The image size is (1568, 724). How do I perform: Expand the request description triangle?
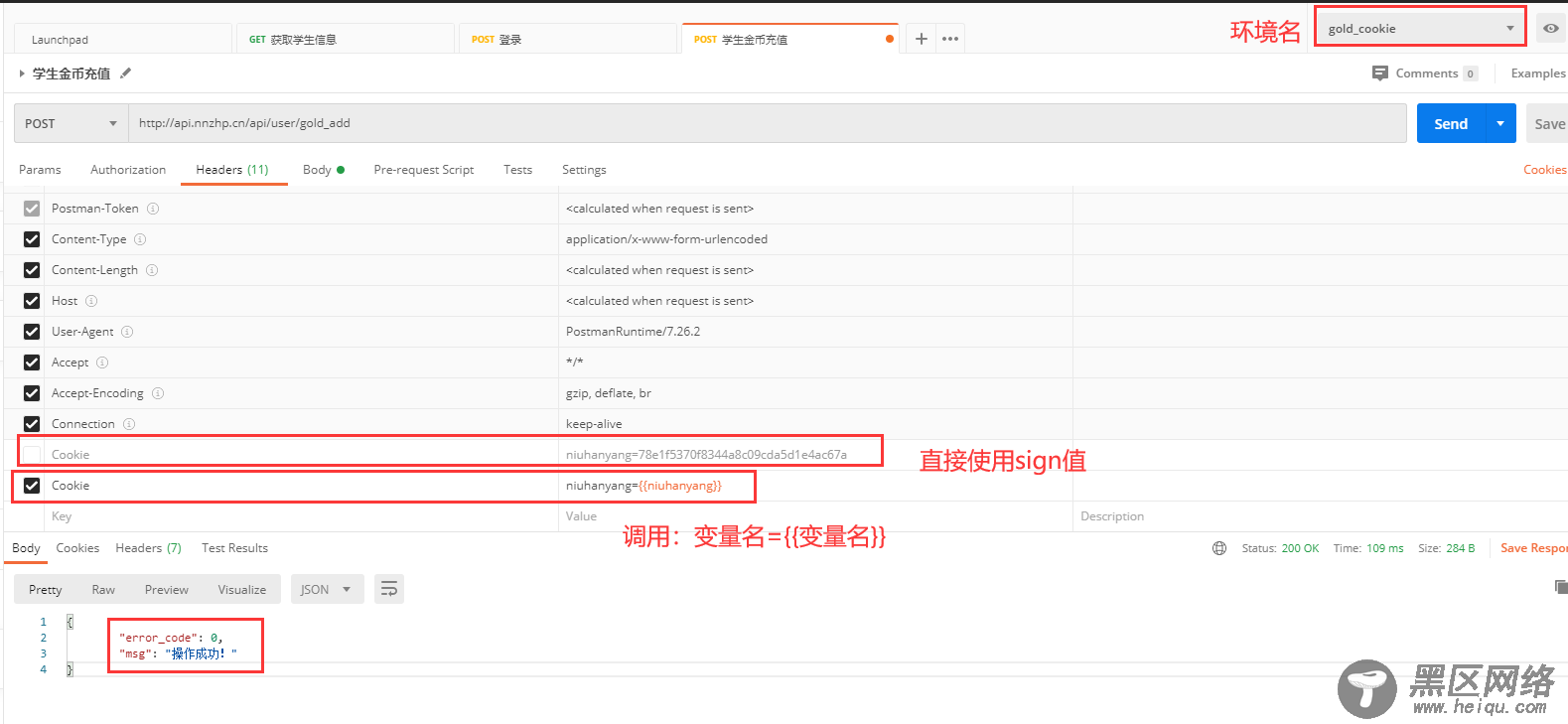[x=22, y=73]
